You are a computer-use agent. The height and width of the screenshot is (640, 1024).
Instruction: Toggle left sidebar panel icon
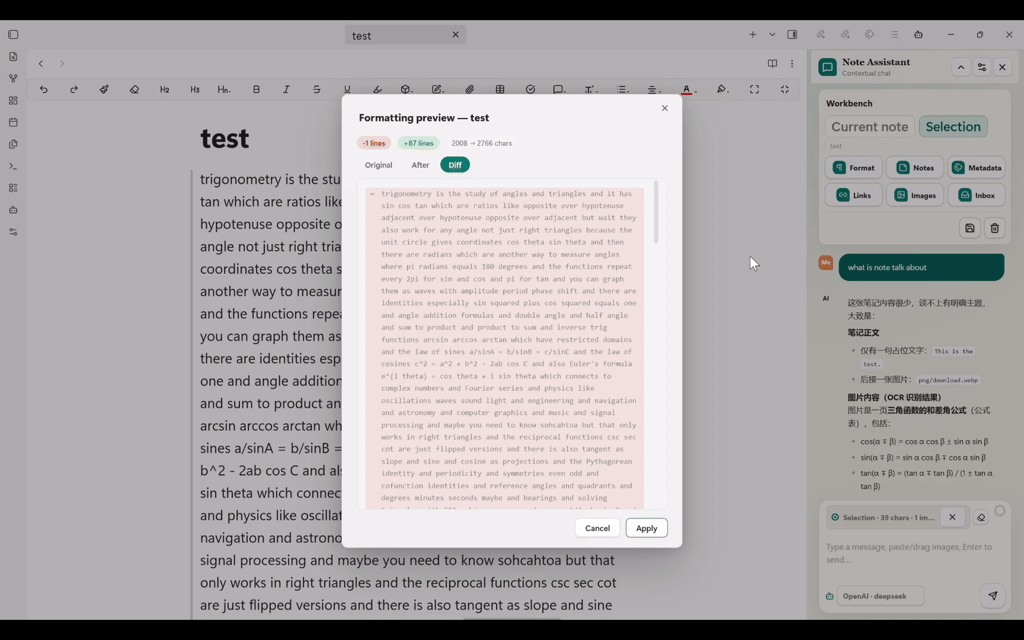[13, 35]
